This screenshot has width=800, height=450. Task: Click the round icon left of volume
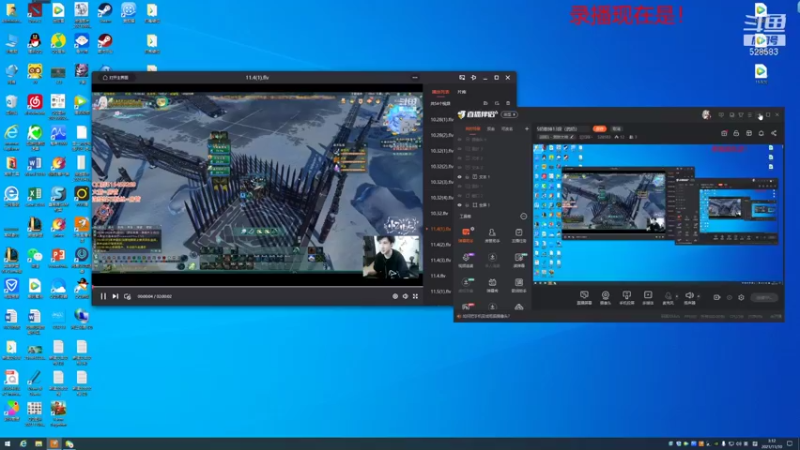point(395,296)
